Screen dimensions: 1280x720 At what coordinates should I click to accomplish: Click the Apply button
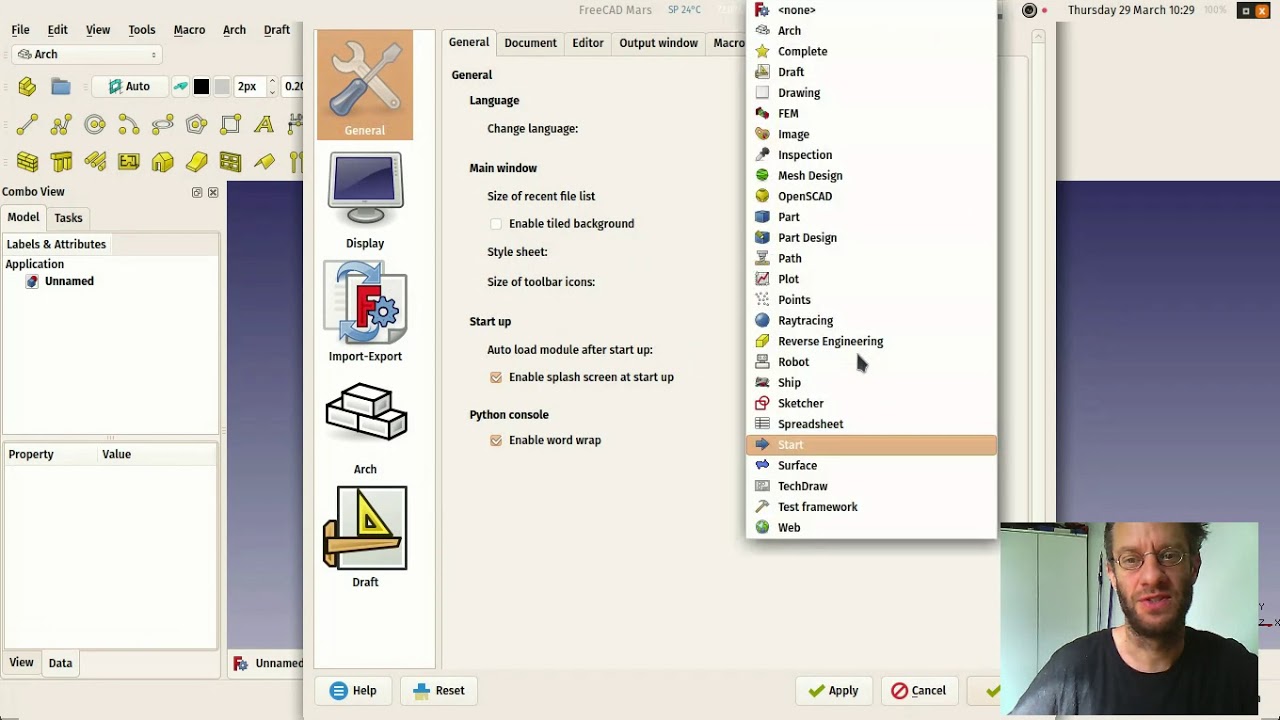(x=833, y=690)
